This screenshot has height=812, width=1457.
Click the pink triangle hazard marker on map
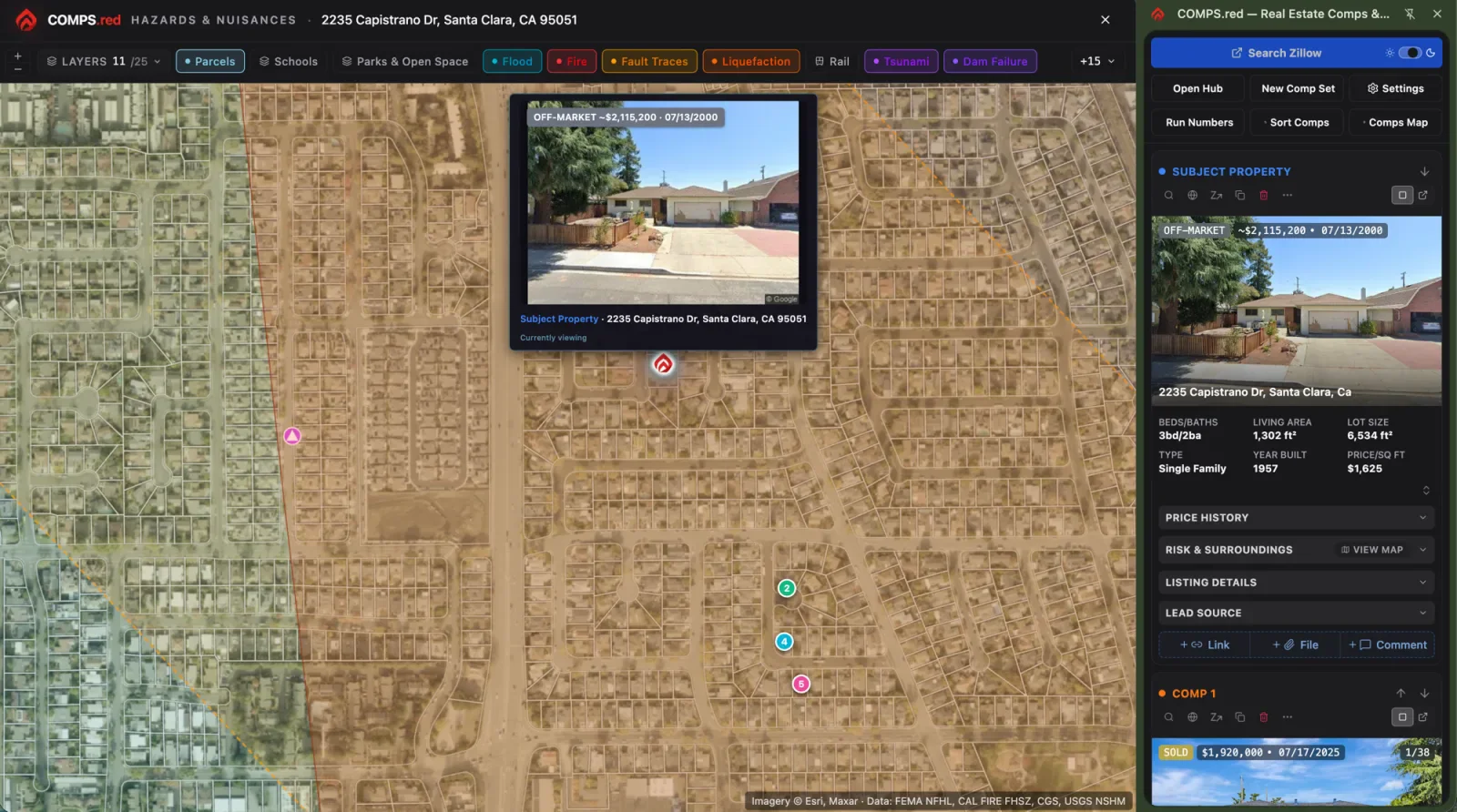pyautogui.click(x=292, y=436)
